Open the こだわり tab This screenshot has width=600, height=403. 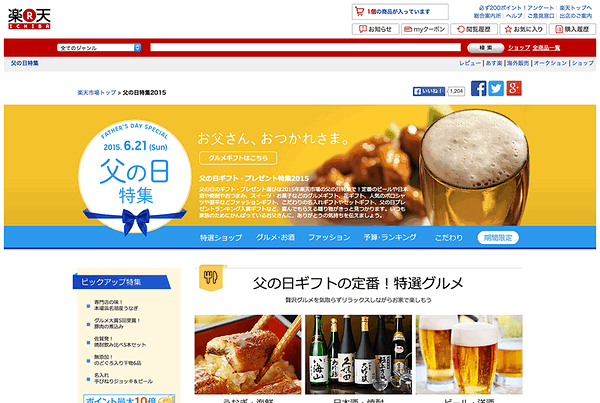click(448, 238)
